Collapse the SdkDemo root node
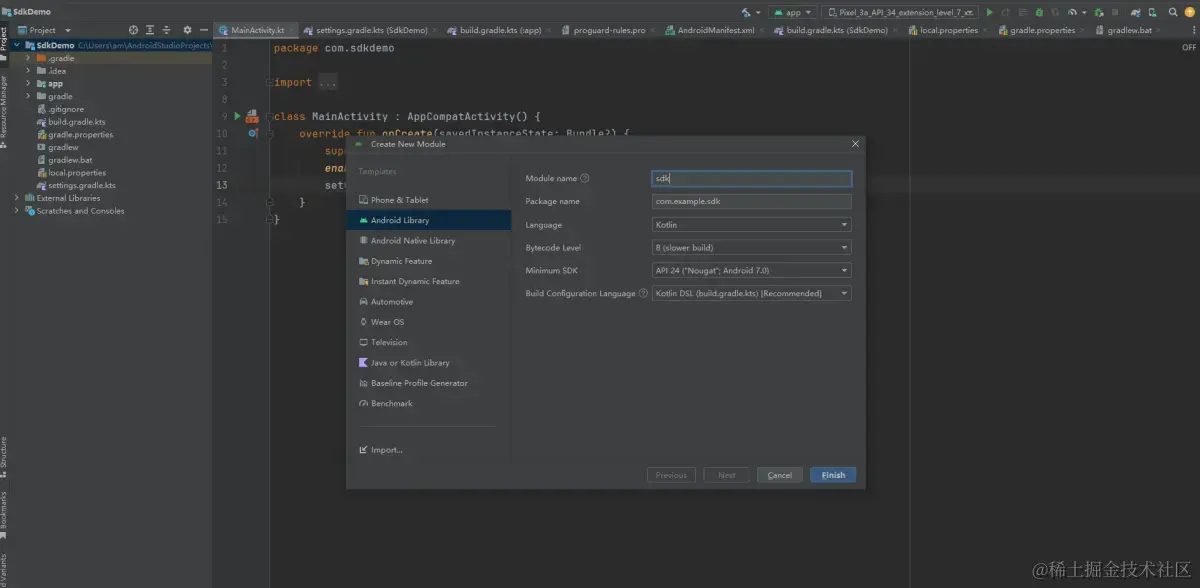This screenshot has height=588, width=1200. [x=17, y=45]
